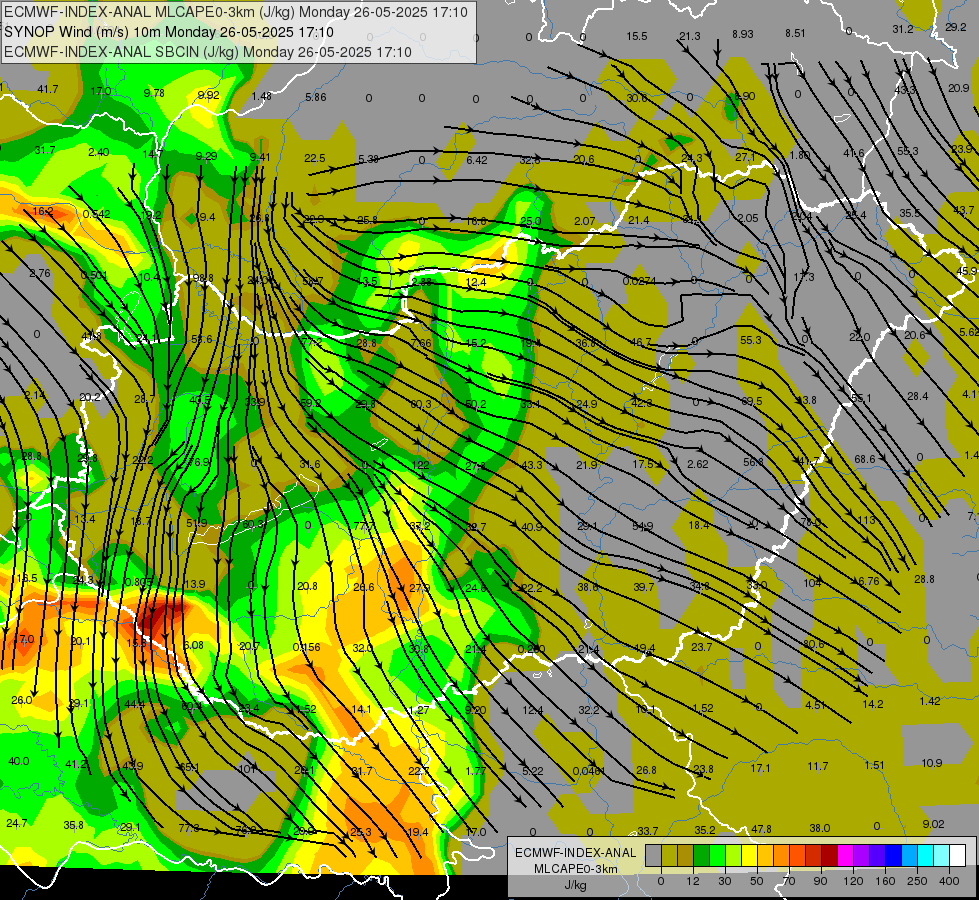Click the map value '8.93'
The image size is (979, 900).
[743, 34]
